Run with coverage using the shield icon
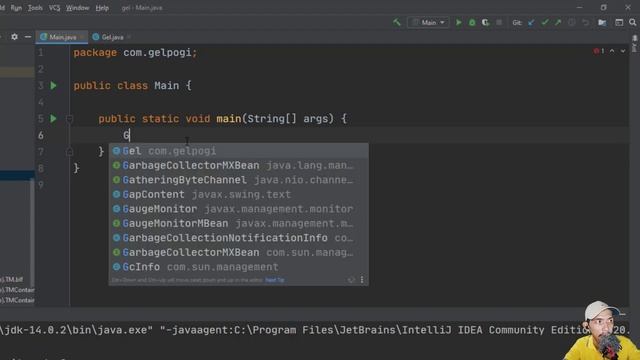 click(485, 22)
